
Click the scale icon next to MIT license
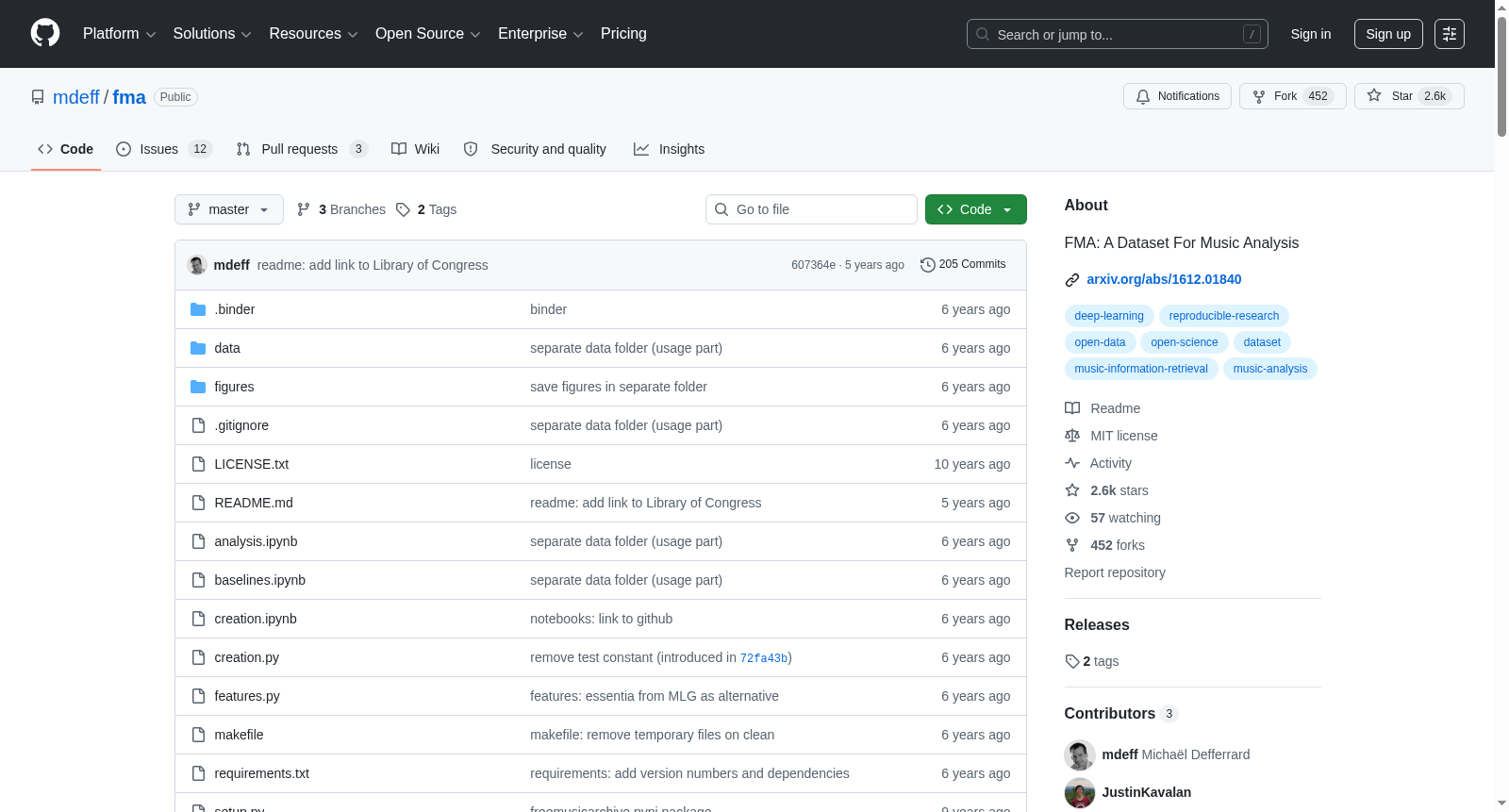pyautogui.click(x=1072, y=436)
